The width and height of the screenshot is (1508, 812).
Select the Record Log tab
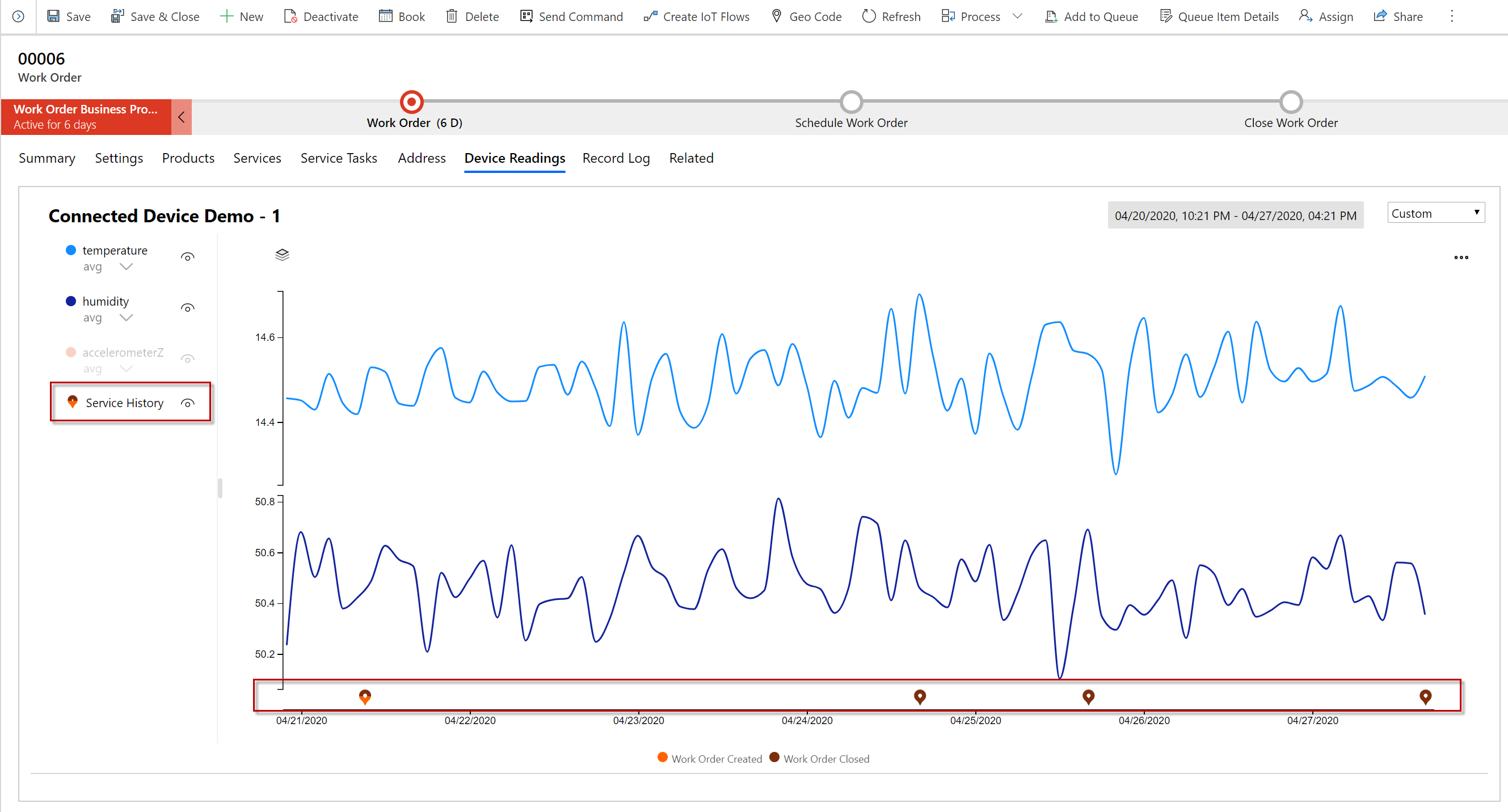(x=617, y=157)
